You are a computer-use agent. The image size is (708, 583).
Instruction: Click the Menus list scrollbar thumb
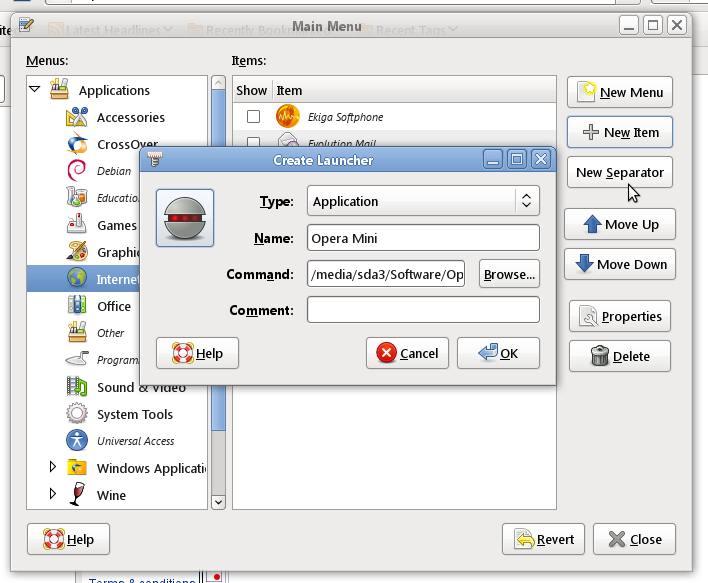coord(218,260)
